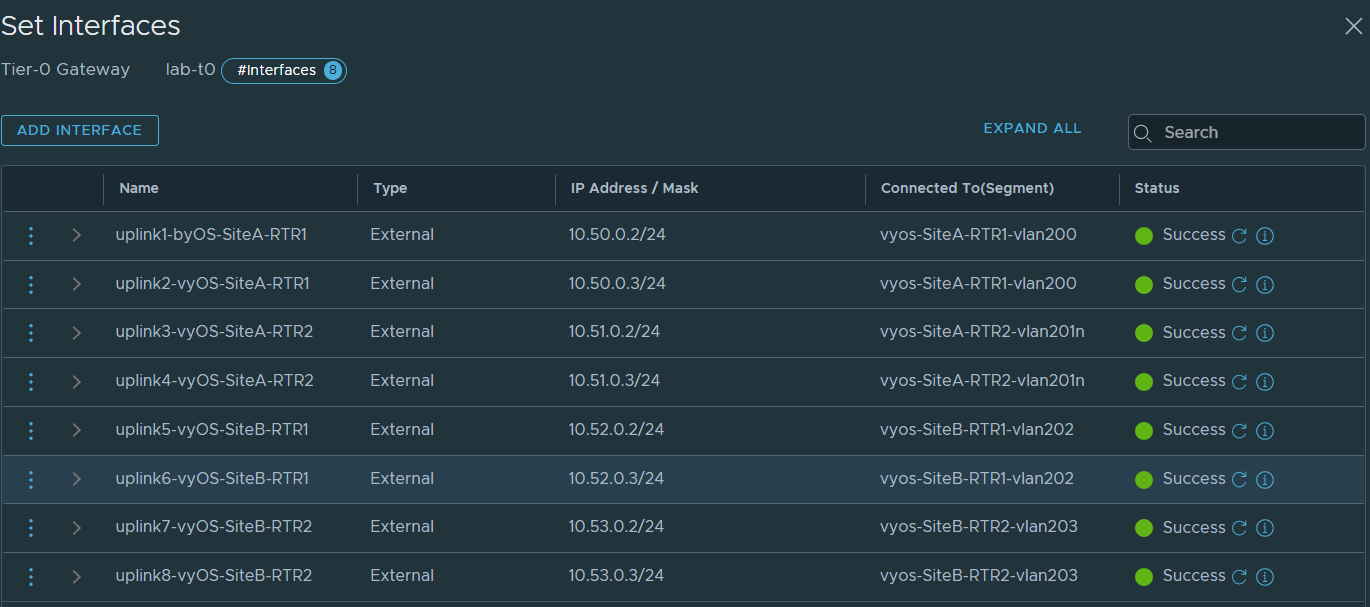Show status info for uplink3-vyOS-SiteA-RTR2
The image size is (1370, 607).
1265,333
